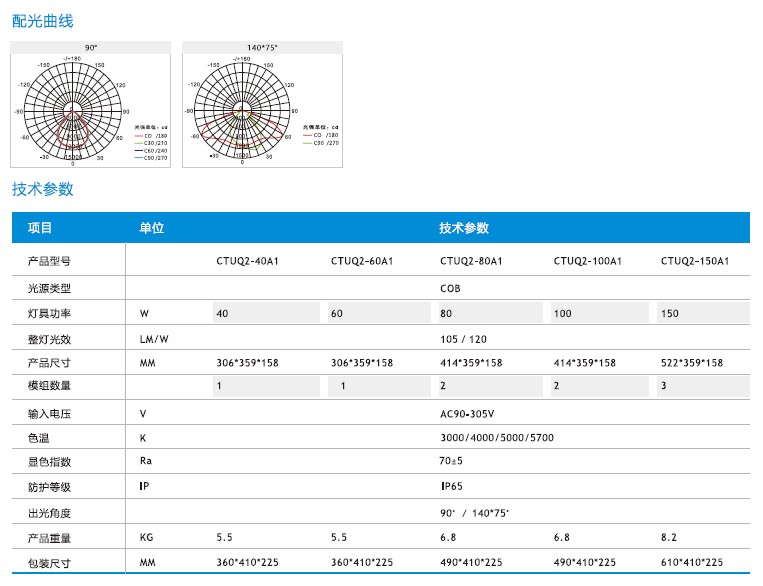Viewport: 763px width, 586px height.
Task: Click the 出光角度 row label
Action: 49,513
